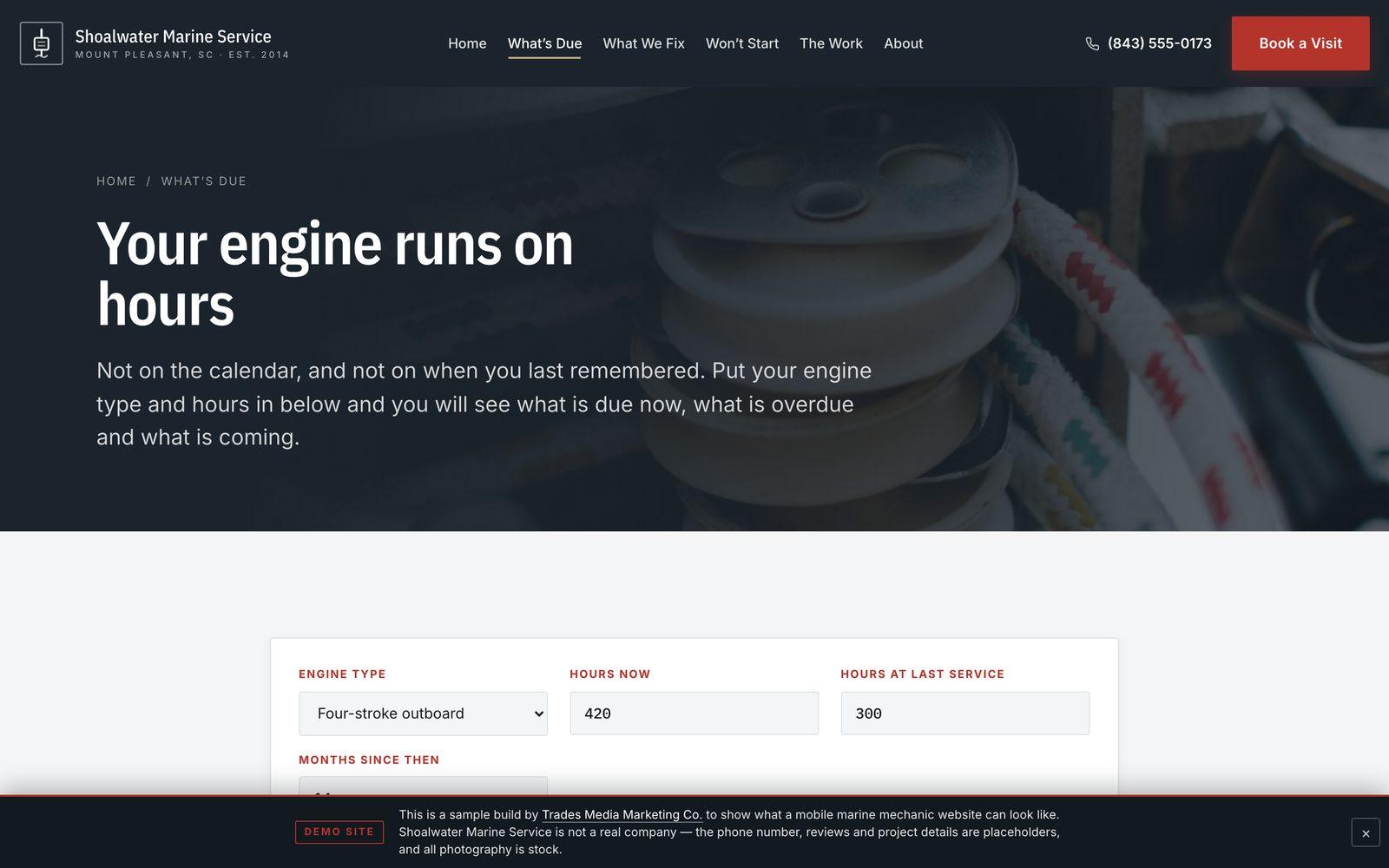1389x868 pixels.
Task: Click the DEMO SITE badge
Action: (x=339, y=832)
